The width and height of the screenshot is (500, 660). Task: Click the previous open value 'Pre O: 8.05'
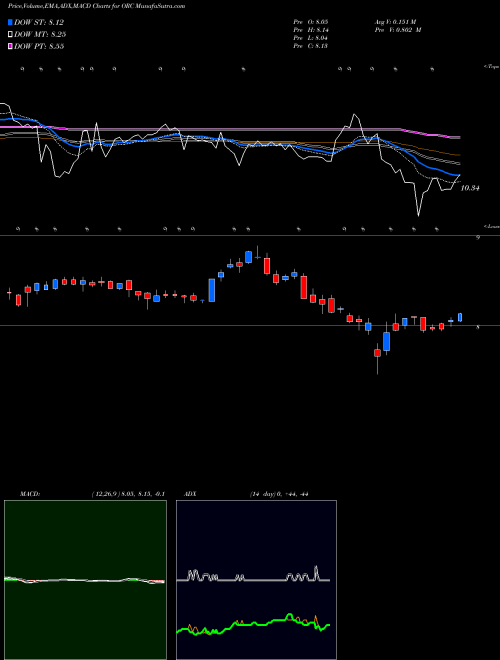[311, 21]
